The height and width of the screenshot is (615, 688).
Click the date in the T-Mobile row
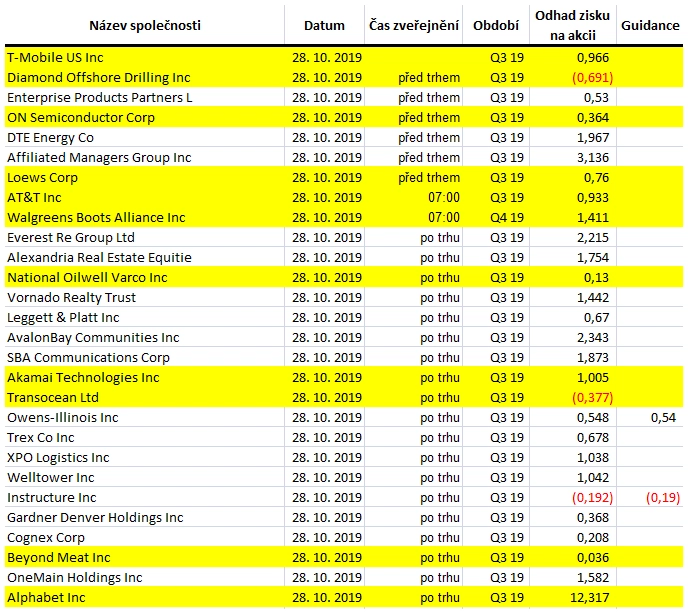point(327,57)
